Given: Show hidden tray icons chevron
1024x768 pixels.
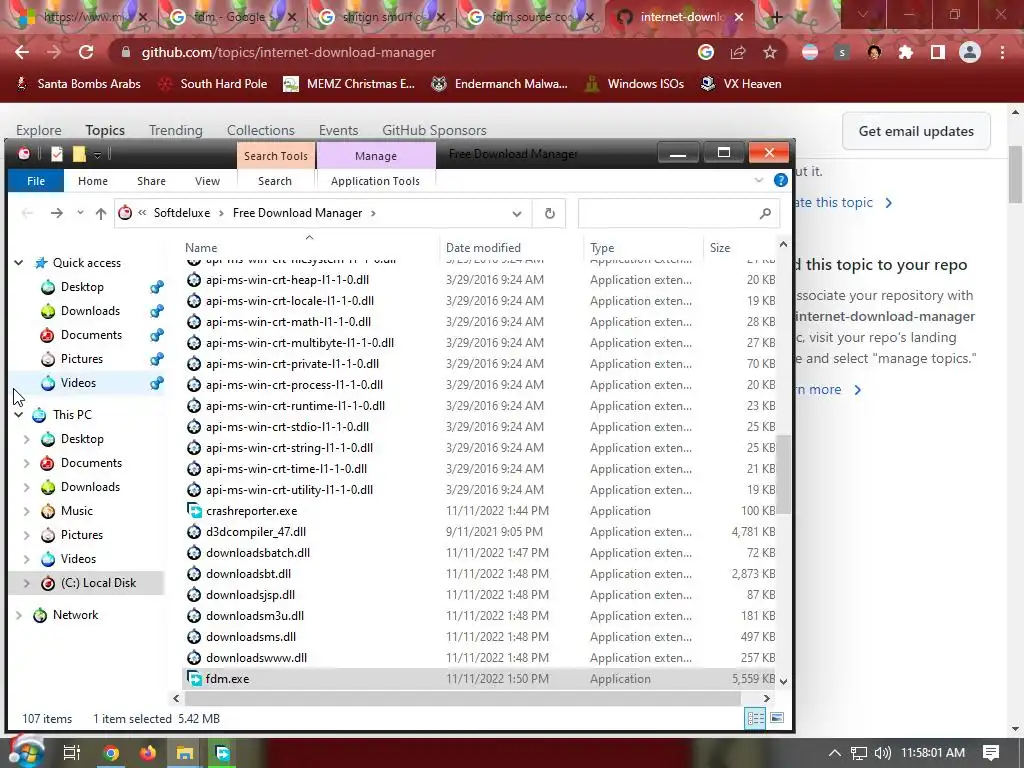Looking at the screenshot, I should click(x=835, y=753).
